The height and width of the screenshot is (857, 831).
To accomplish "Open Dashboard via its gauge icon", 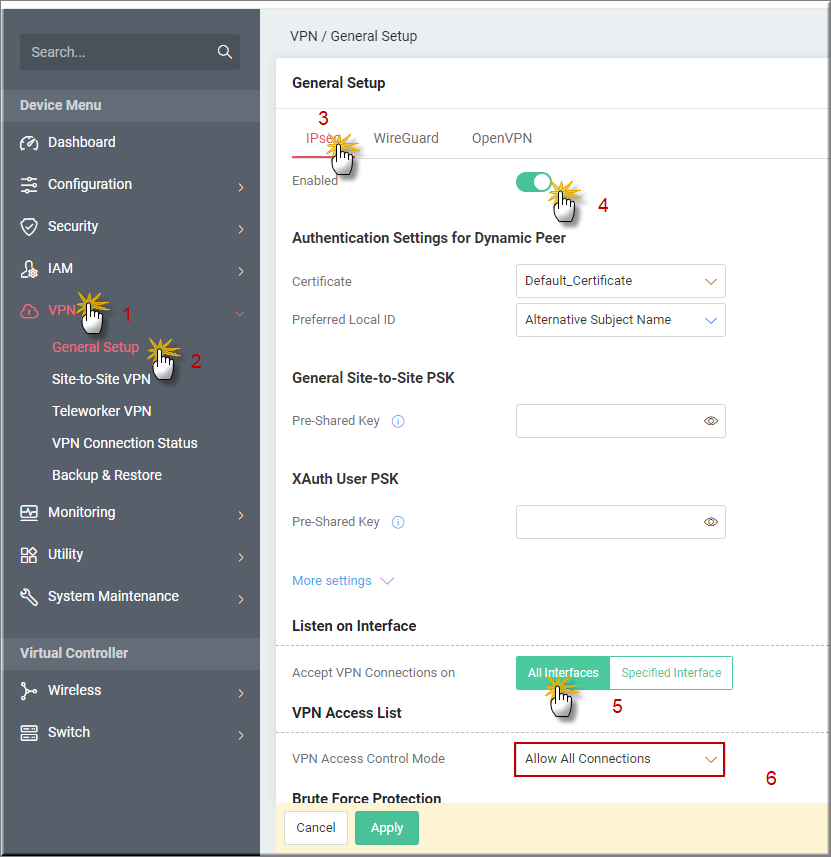I will [29, 143].
